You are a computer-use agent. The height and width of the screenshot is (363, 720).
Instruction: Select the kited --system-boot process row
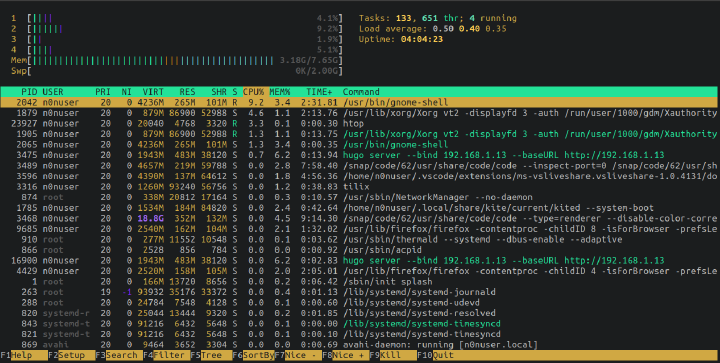(x=359, y=208)
